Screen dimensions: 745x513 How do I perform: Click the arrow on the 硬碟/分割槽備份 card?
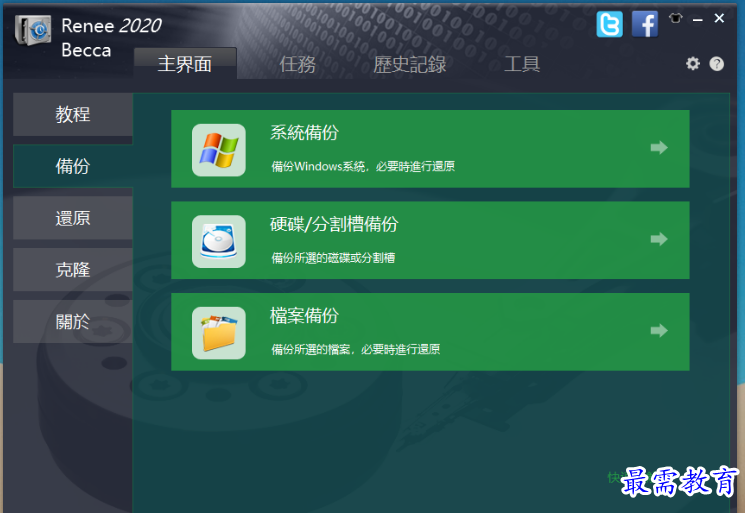tap(659, 239)
